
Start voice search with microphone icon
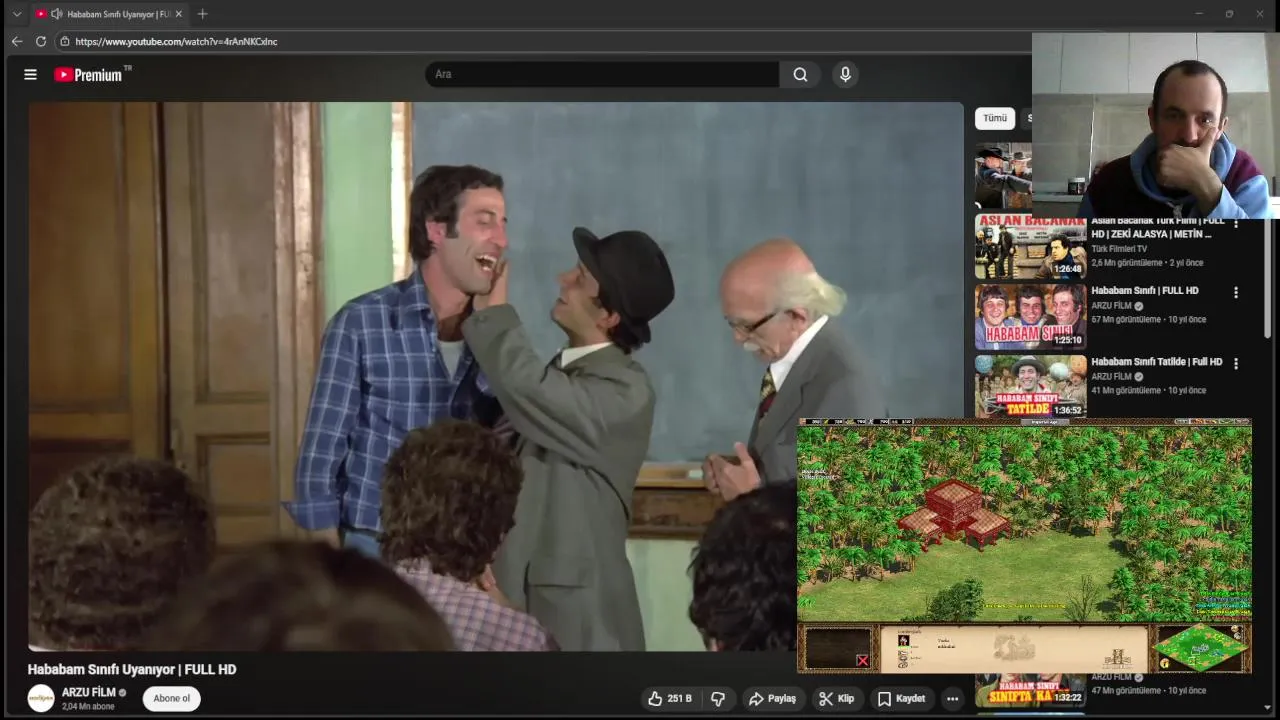[x=845, y=74]
